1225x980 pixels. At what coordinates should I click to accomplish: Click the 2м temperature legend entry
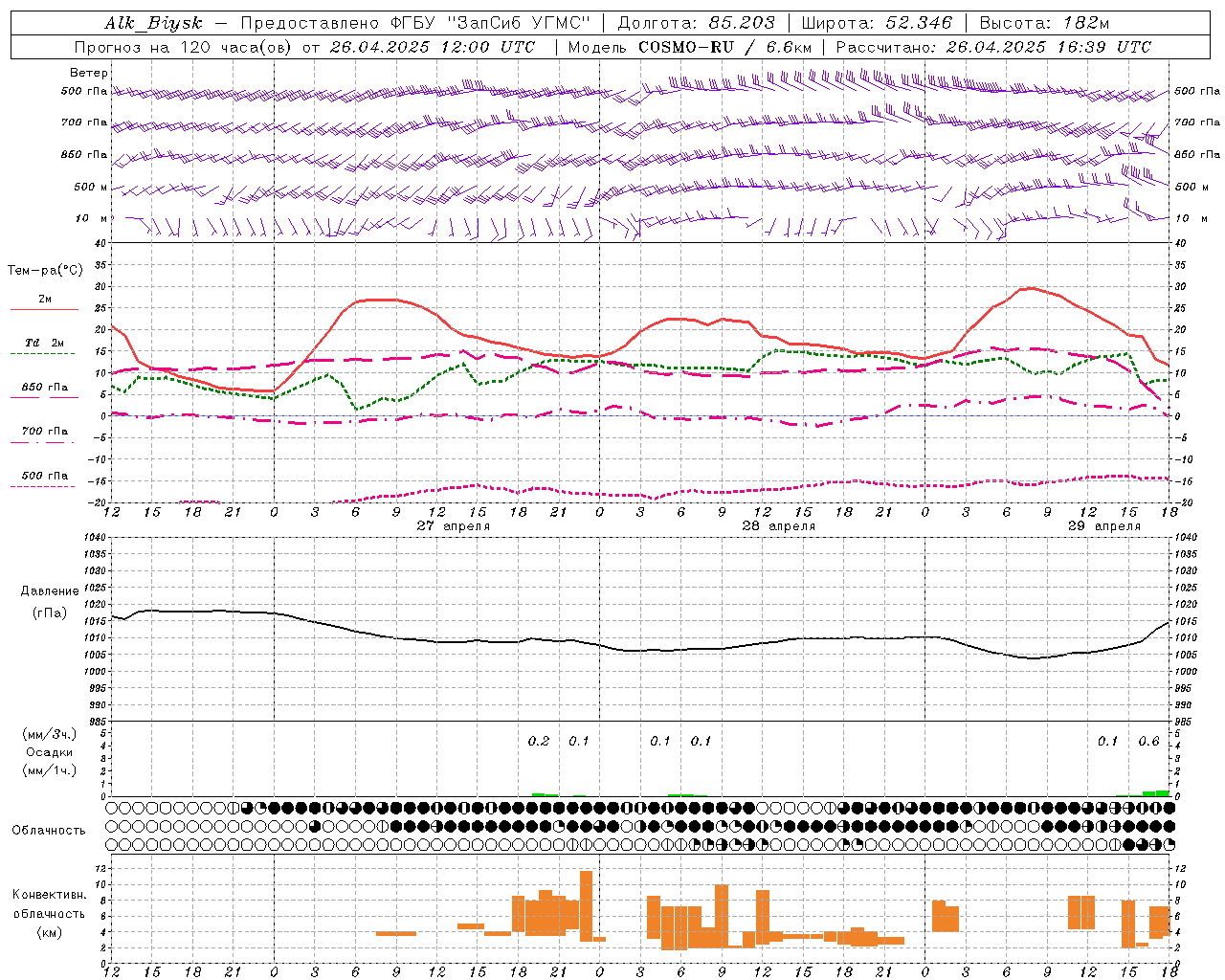45,299
